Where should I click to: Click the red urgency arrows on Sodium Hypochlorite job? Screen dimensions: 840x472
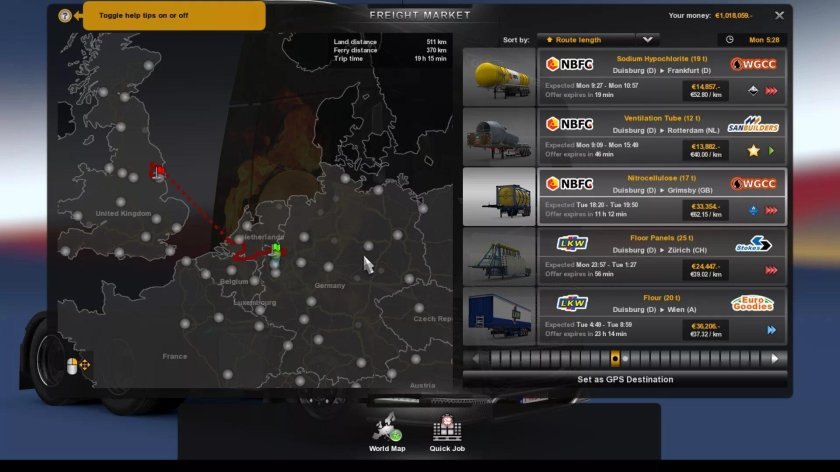[772, 91]
